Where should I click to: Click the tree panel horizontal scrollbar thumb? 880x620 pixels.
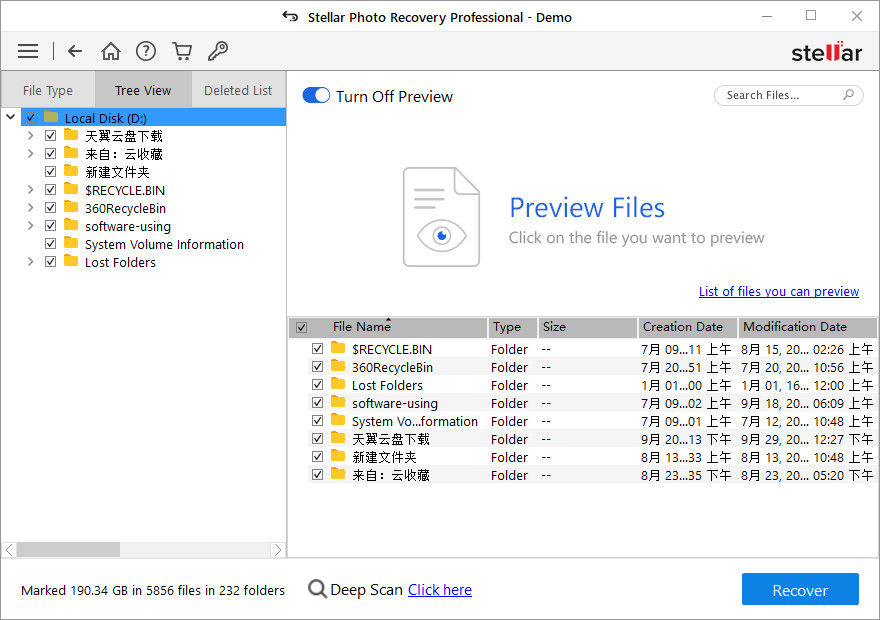coord(68,549)
